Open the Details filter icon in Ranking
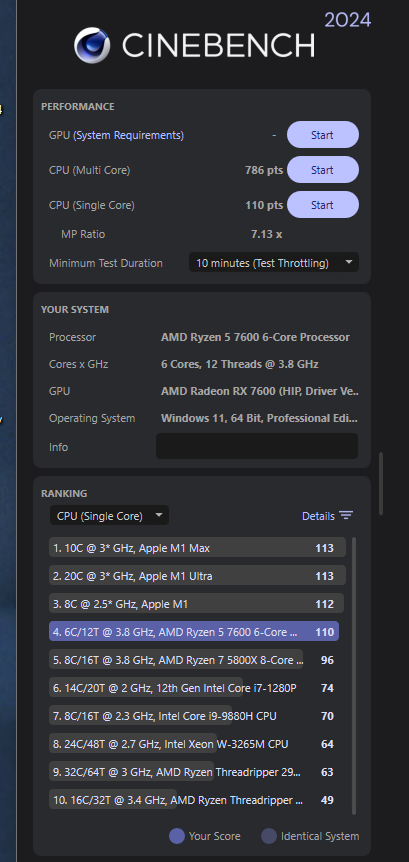The height and width of the screenshot is (862, 409). 346,516
